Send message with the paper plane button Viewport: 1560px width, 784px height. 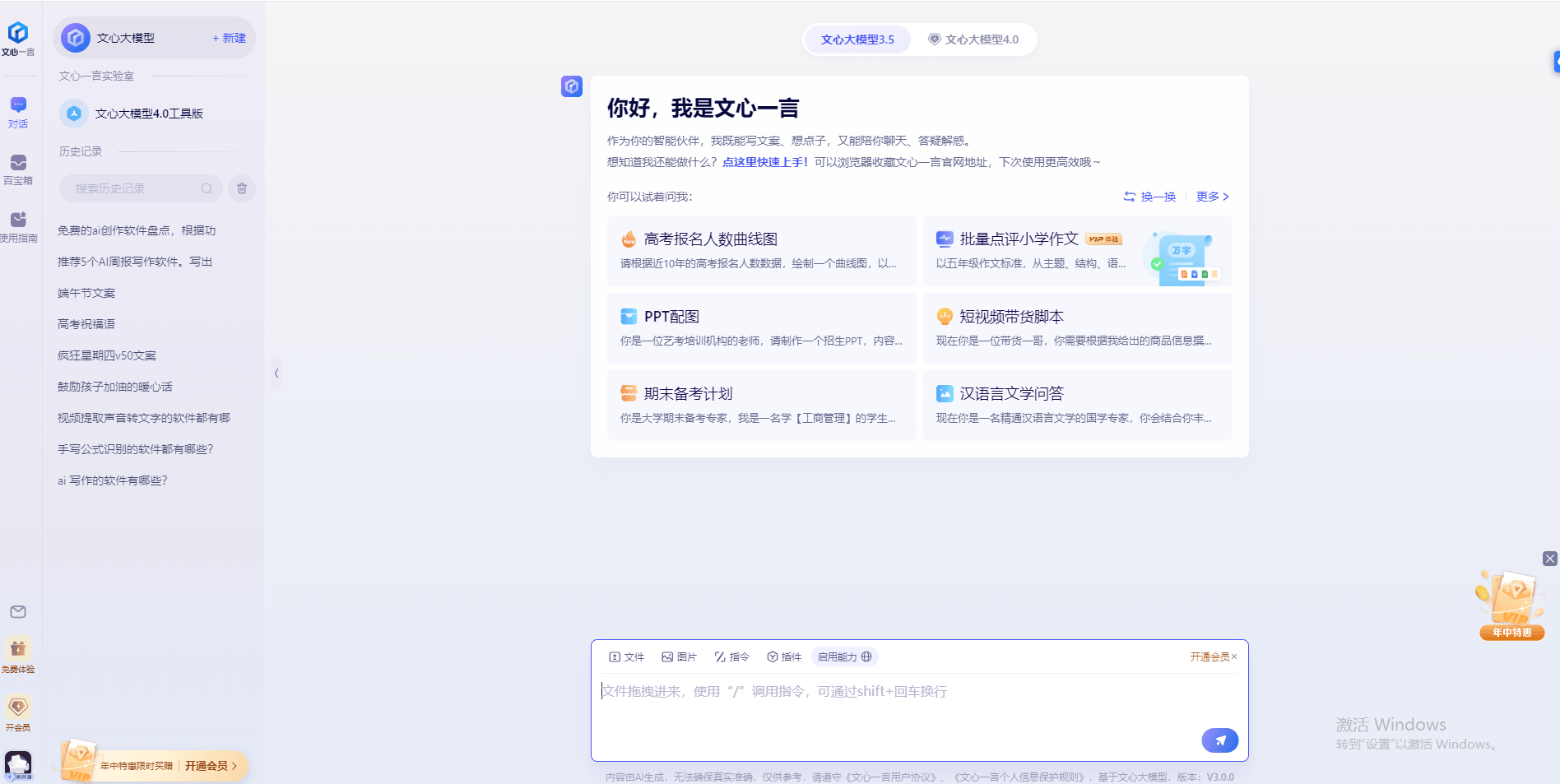pyautogui.click(x=1219, y=740)
